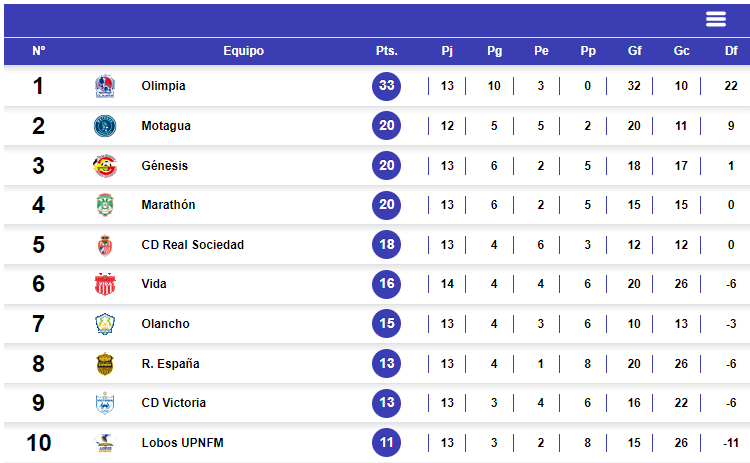Click the Génesis team logo
The width and height of the screenshot is (750, 463).
click(x=104, y=166)
